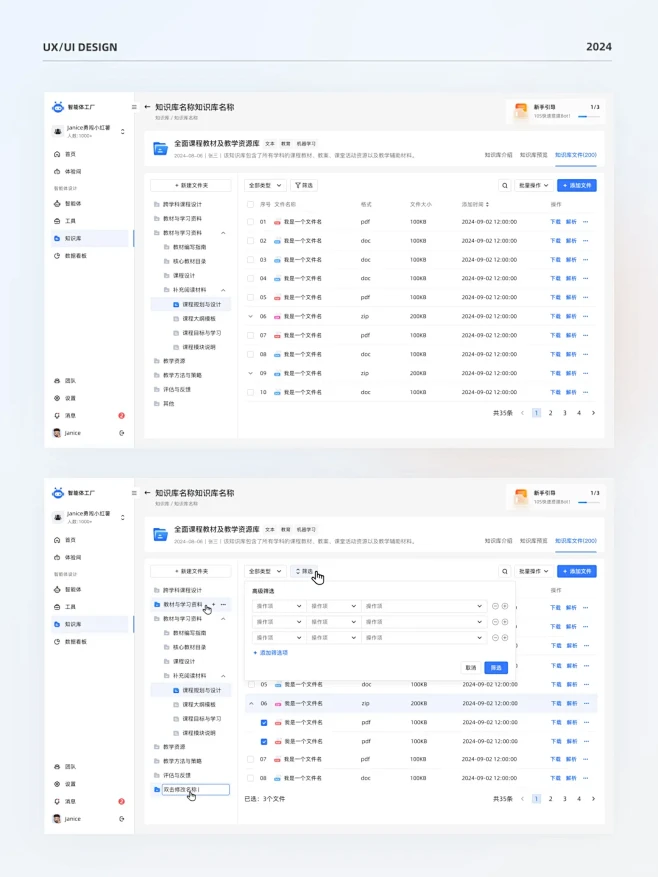Remove the first filter row with its minus icon
658x877 pixels.
tap(495, 606)
